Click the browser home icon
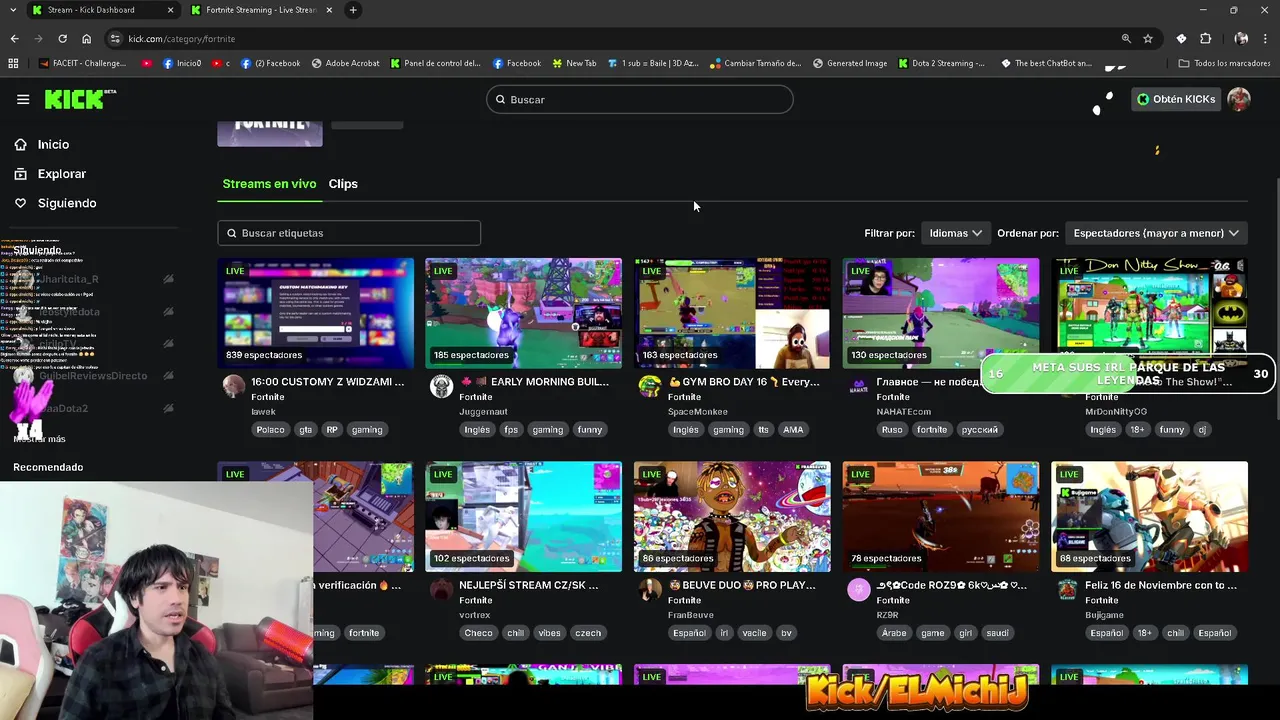 [x=86, y=38]
